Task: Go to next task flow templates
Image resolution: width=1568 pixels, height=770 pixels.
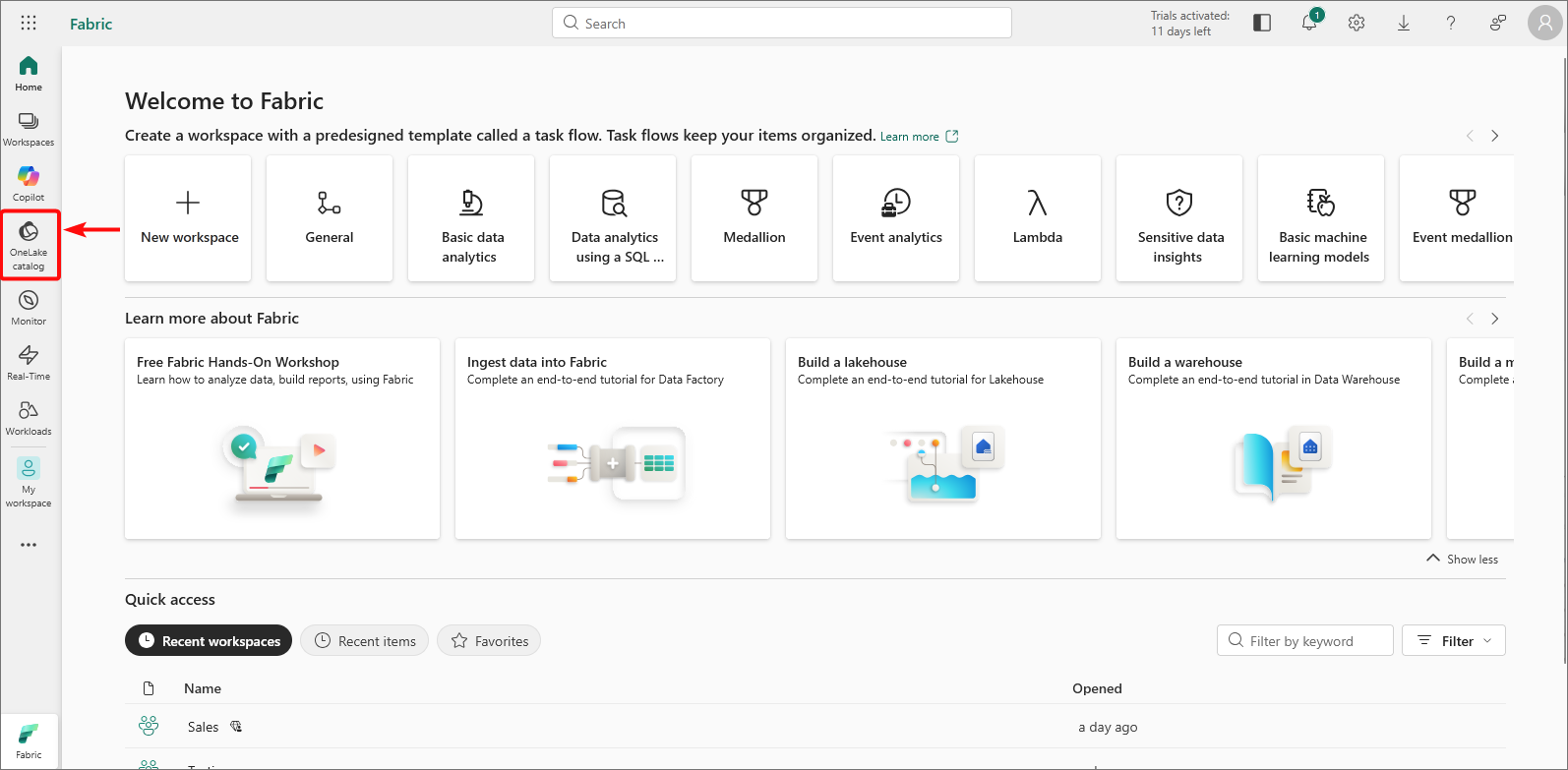Action: tap(1494, 136)
